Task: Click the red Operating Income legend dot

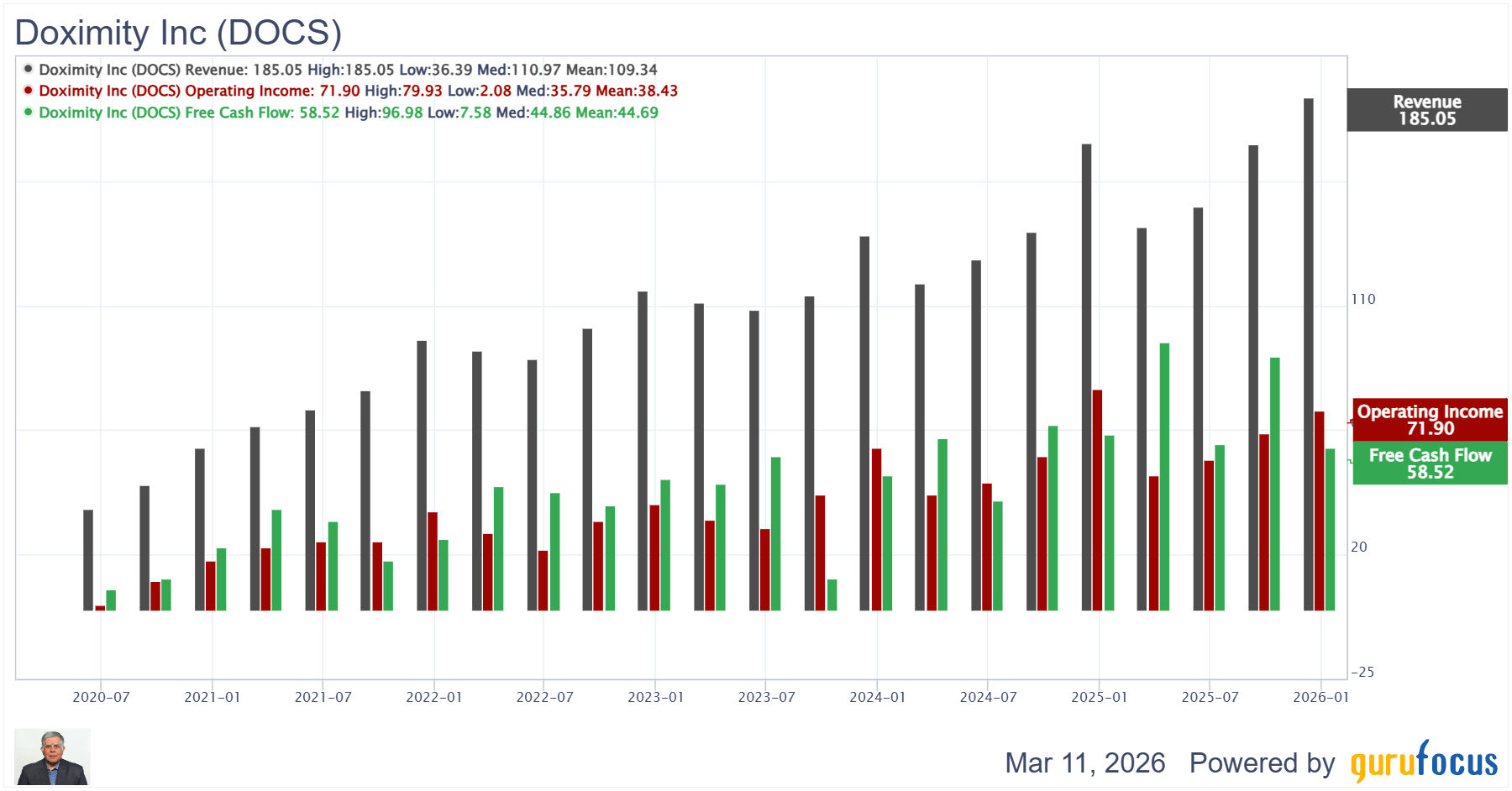Action: point(29,90)
